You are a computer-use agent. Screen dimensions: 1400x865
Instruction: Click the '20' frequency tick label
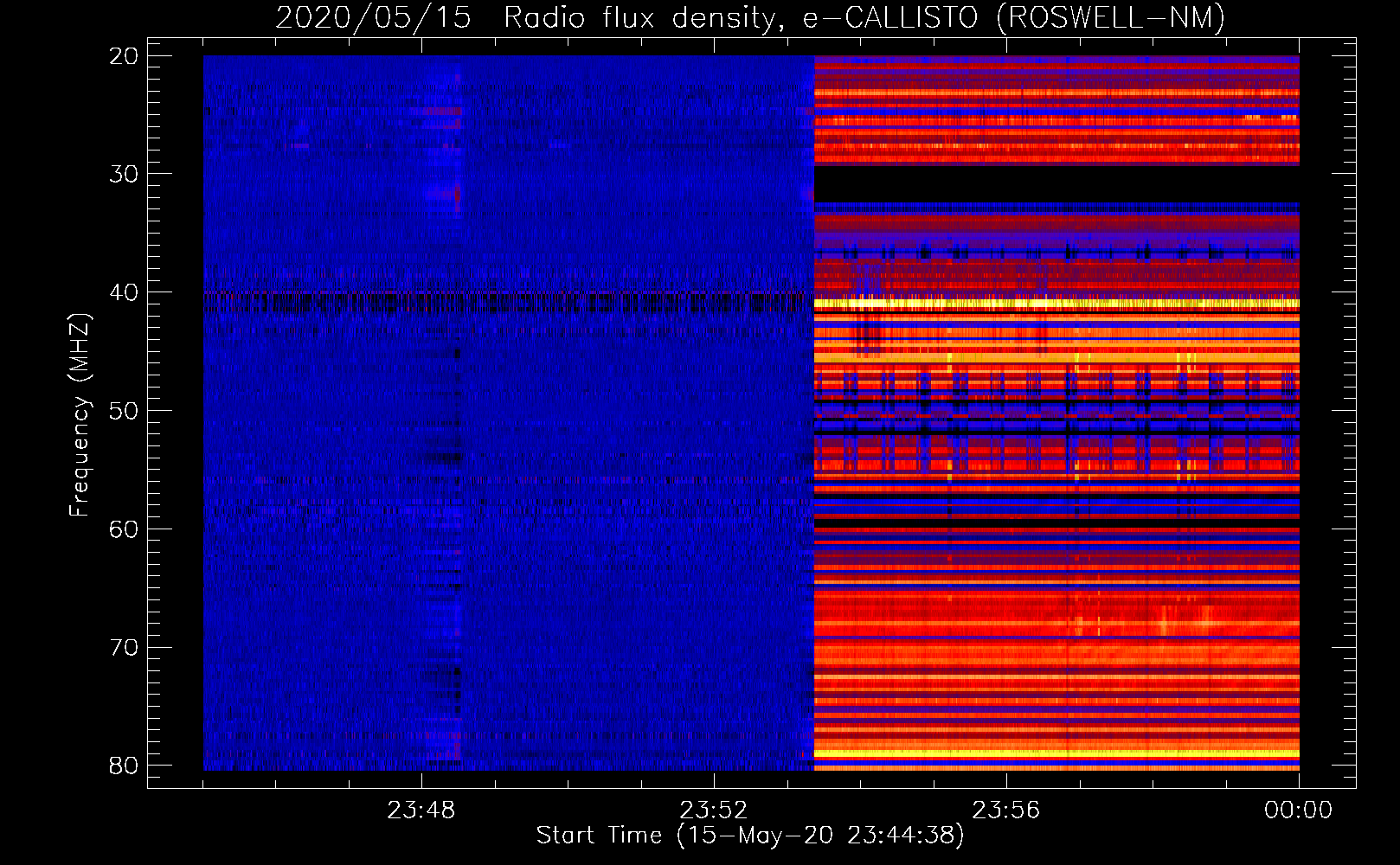pos(124,56)
